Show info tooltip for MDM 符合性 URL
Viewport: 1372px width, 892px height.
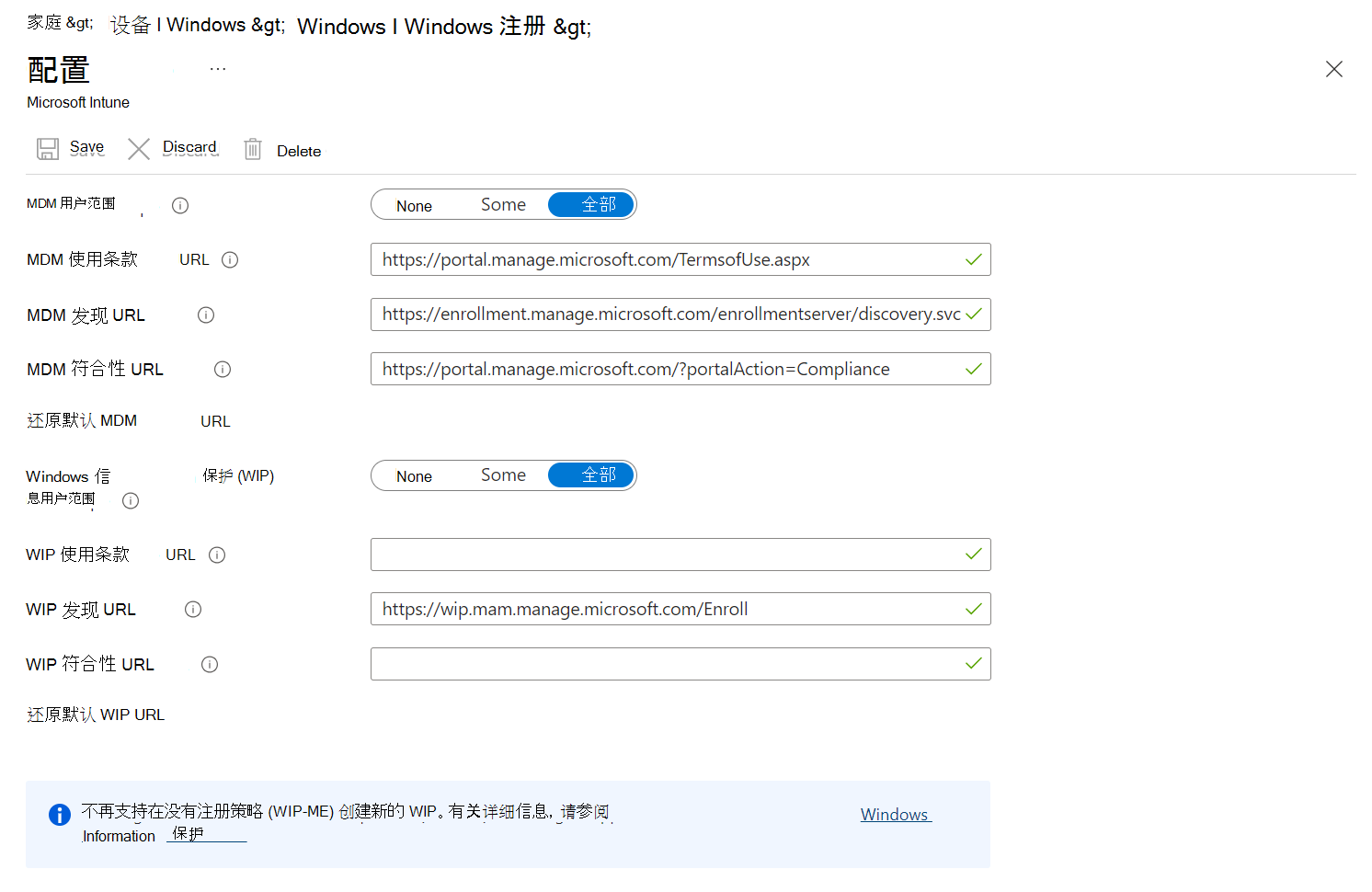click(x=223, y=369)
